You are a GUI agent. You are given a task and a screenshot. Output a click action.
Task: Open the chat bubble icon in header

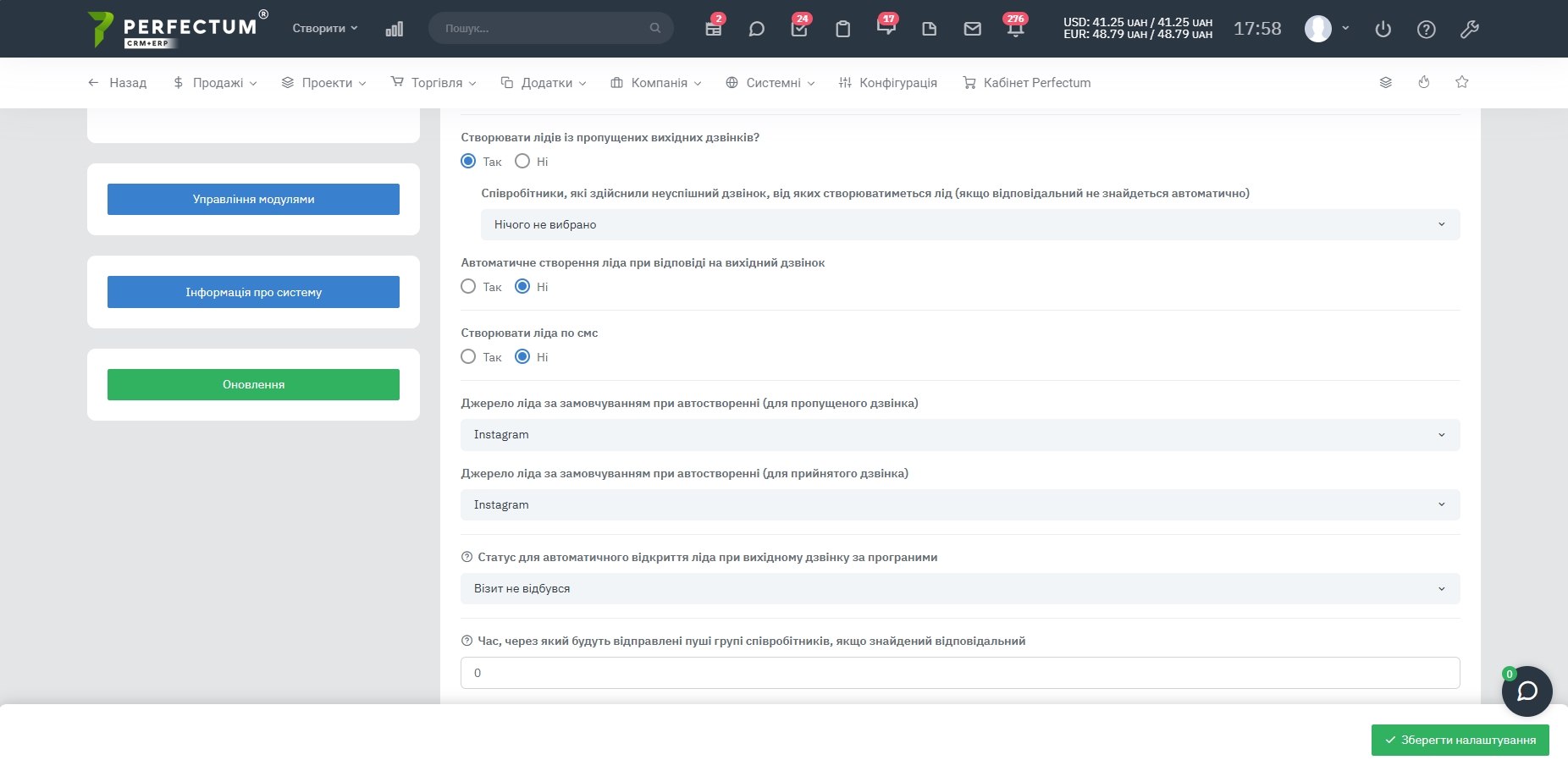coord(756,29)
